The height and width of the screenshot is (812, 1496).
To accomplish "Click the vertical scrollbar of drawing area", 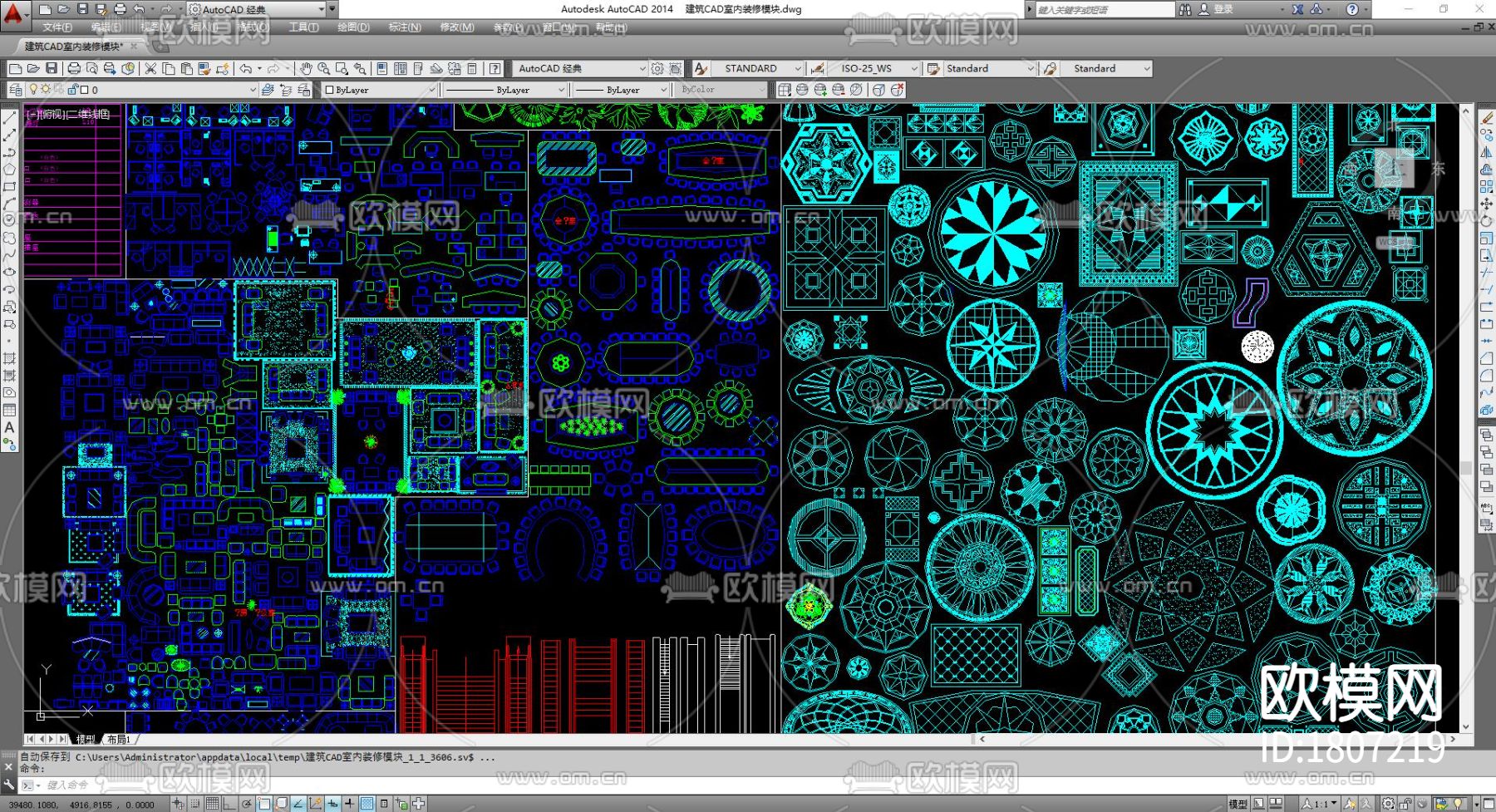I will [1466, 418].
